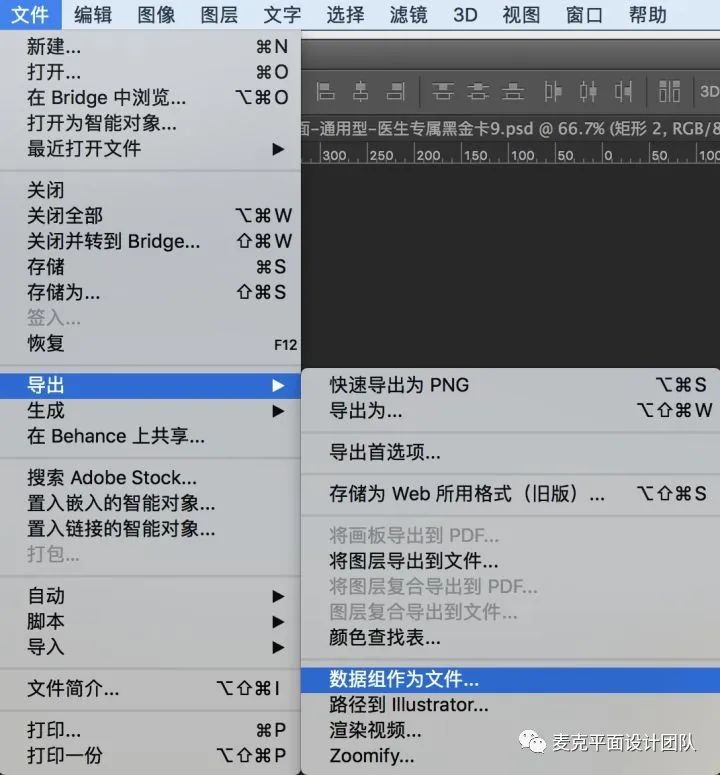Open the 文字 menu
The width and height of the screenshot is (720, 775).
(x=282, y=15)
